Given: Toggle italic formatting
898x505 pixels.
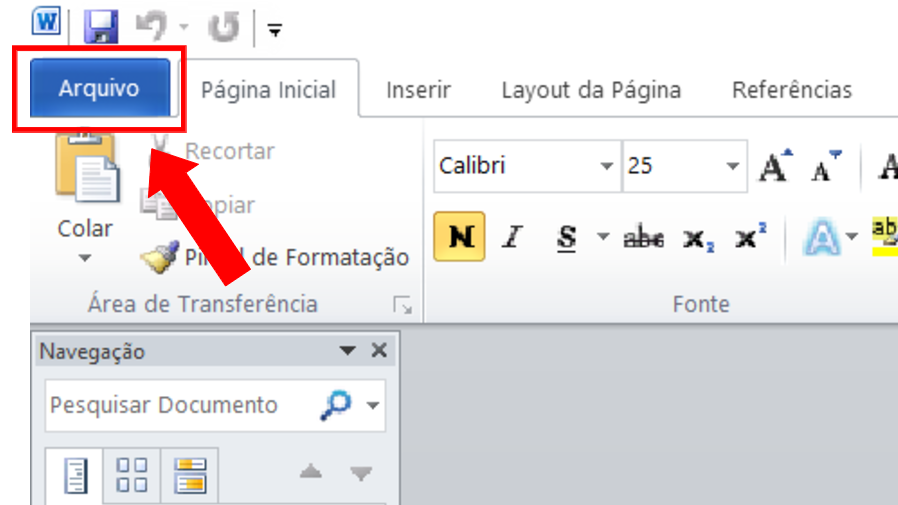Looking at the screenshot, I should click(513, 238).
